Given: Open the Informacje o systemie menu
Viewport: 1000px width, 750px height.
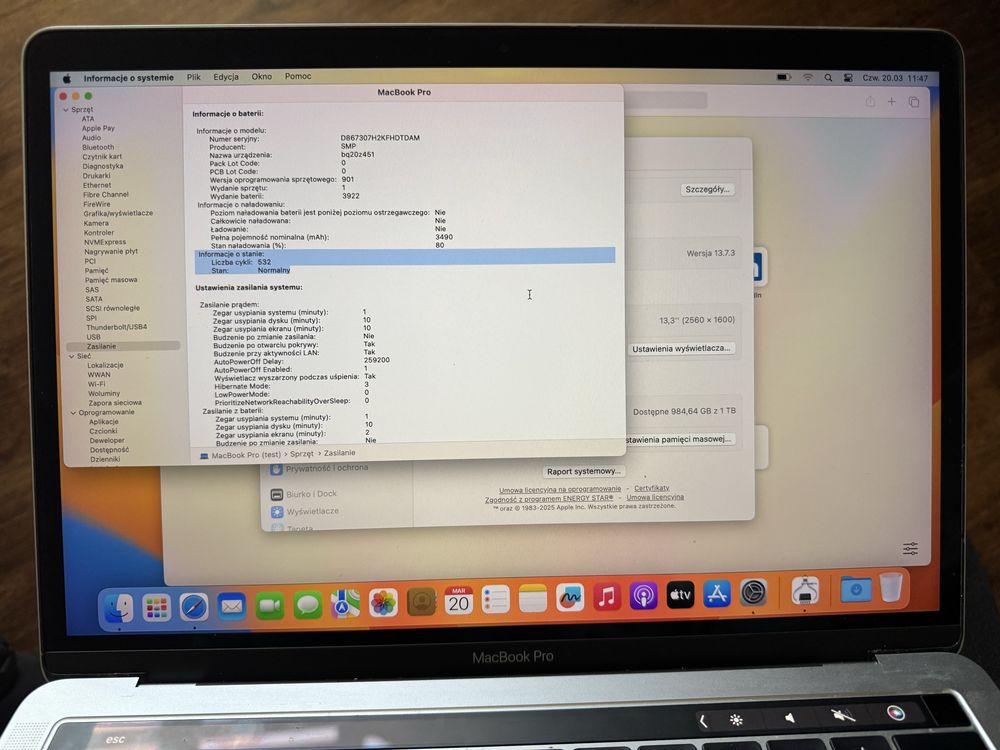Looking at the screenshot, I should click(128, 78).
